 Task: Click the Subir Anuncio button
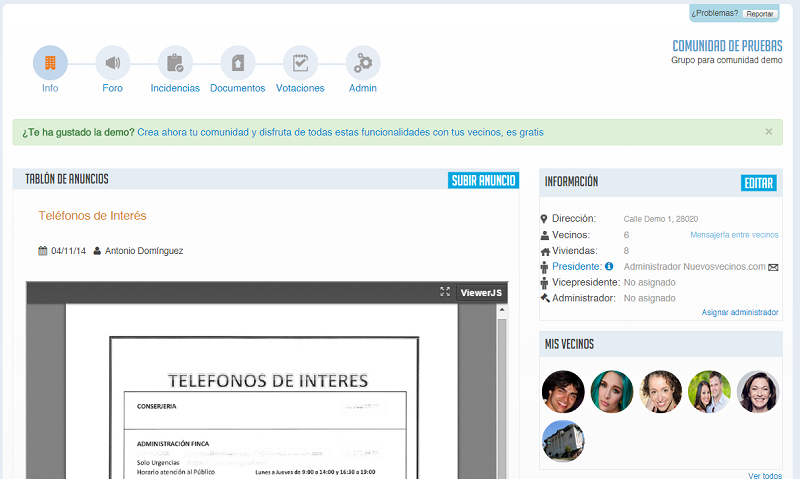click(x=484, y=180)
